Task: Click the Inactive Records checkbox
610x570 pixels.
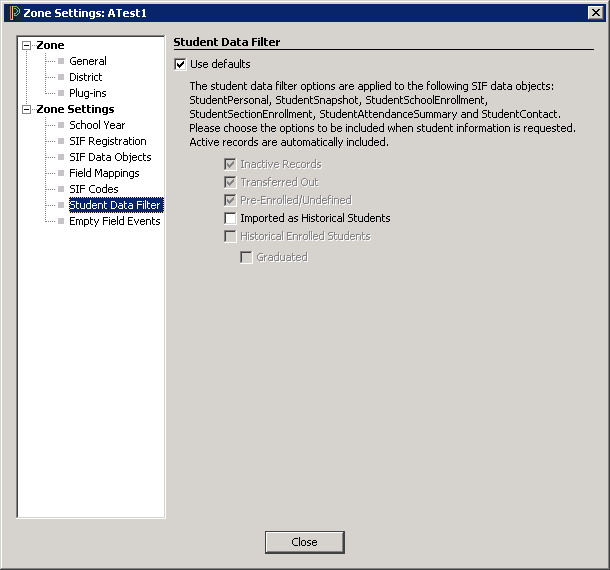Action: pos(231,164)
